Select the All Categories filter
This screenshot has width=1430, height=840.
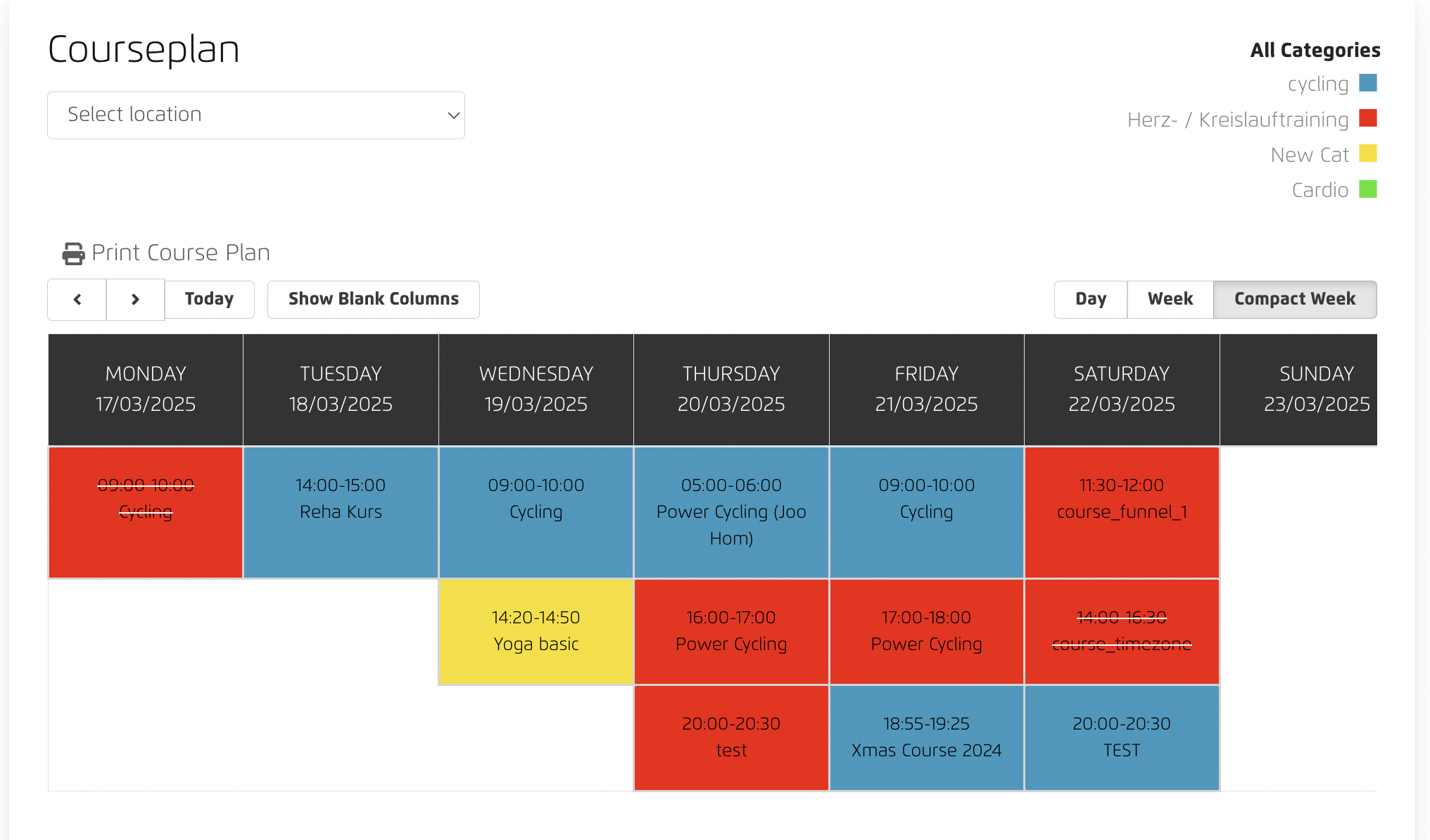click(1315, 51)
